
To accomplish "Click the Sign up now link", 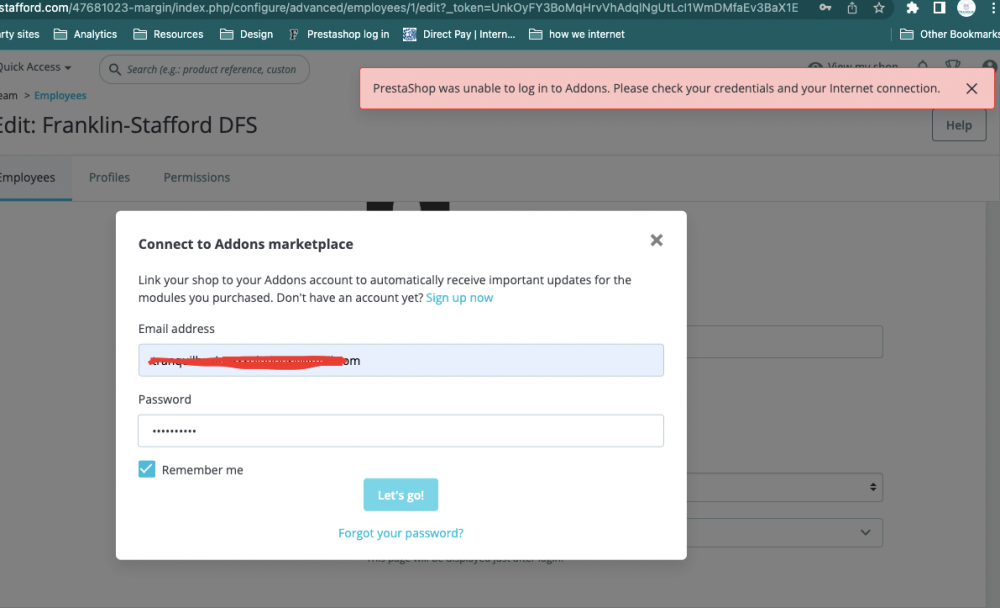I will coord(459,298).
